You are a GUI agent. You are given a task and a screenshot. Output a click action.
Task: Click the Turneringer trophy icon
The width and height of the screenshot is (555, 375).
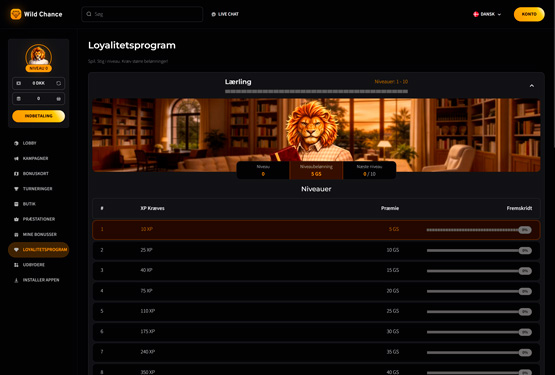point(16,189)
